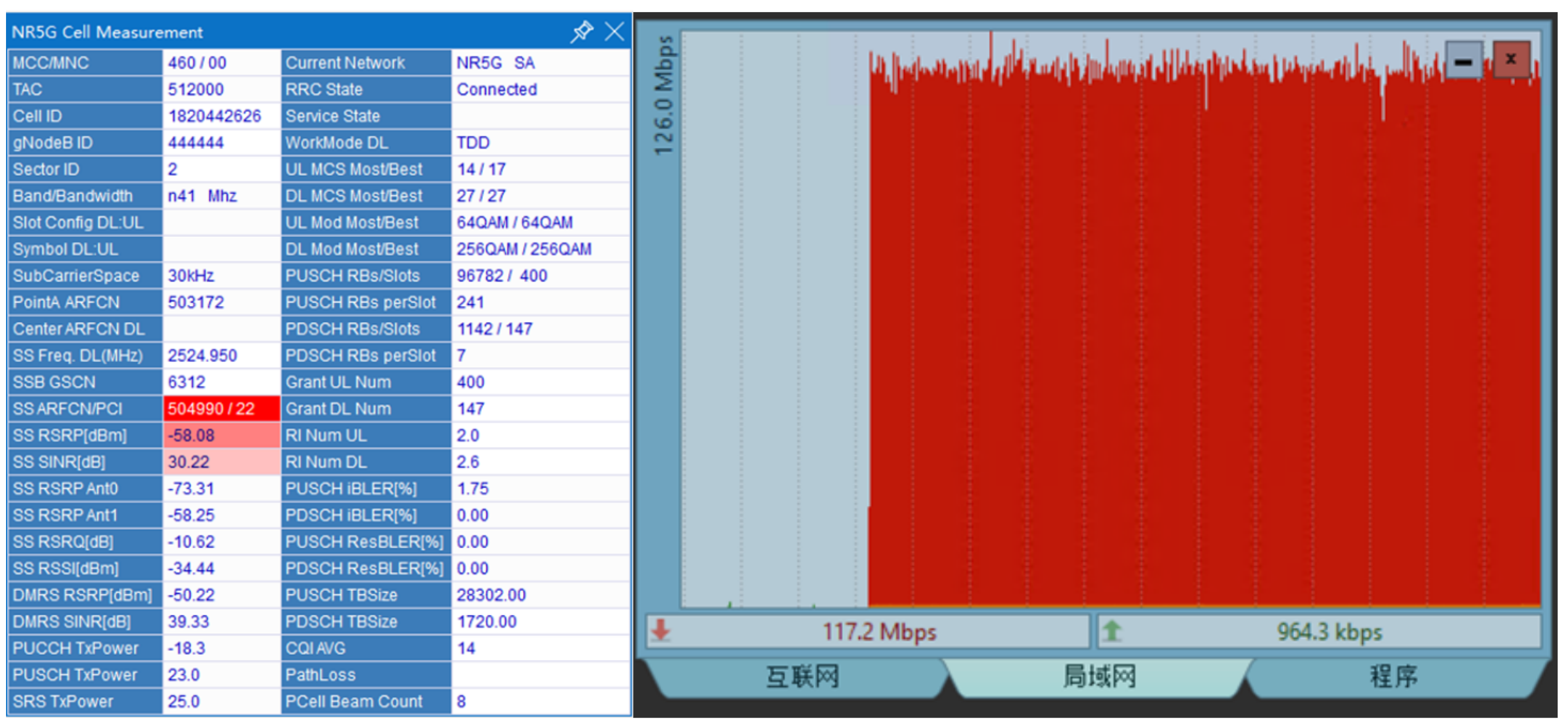Click the PDSCH RBs/Slots value 1142 / 147
1568x727 pixels.
494,329
